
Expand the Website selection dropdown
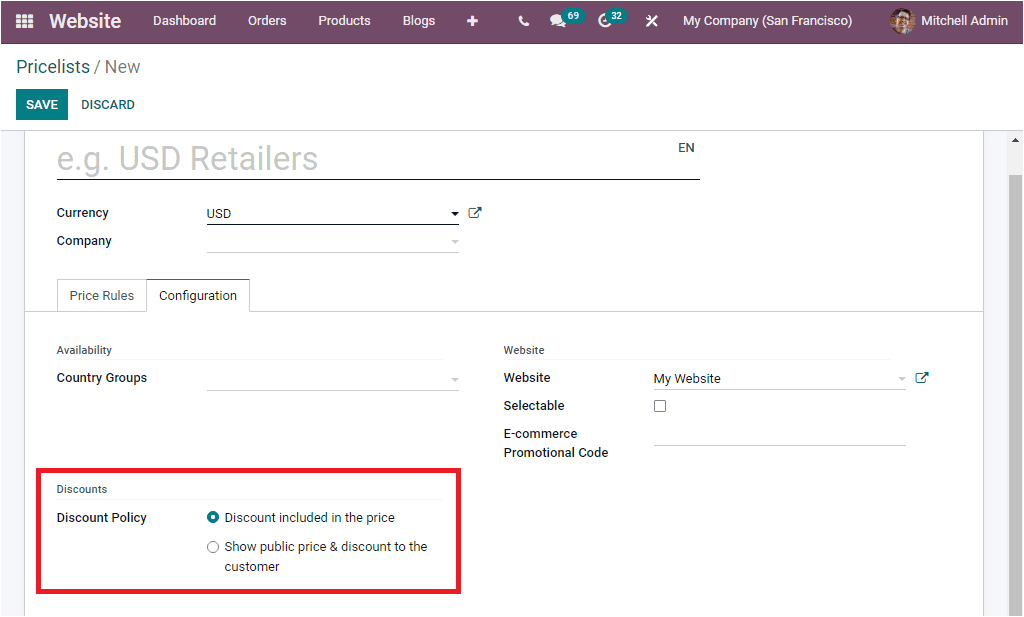(898, 378)
